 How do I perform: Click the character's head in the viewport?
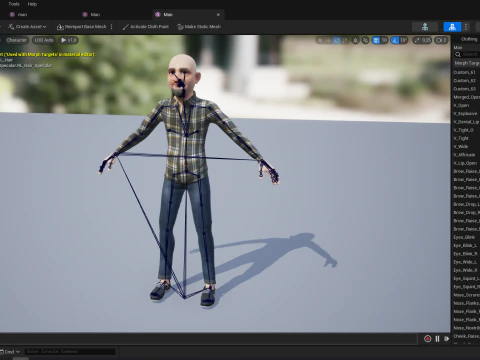(183, 75)
